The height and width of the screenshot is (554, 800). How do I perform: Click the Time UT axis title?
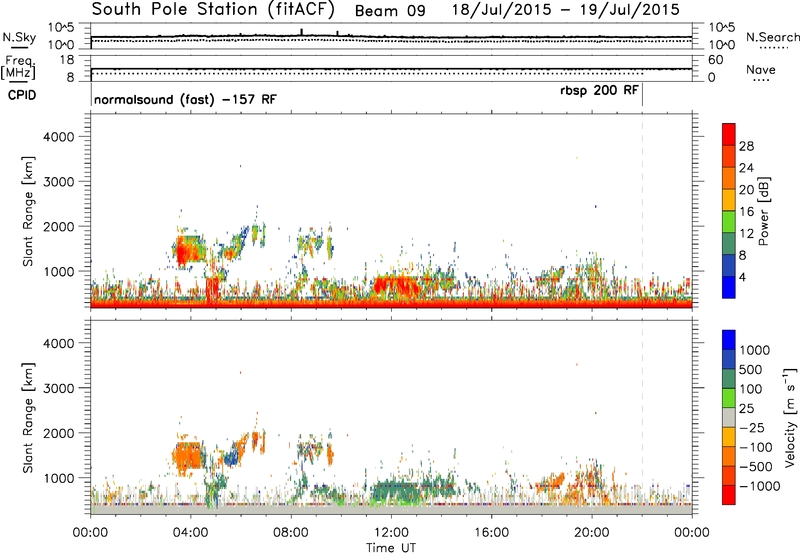tap(391, 548)
